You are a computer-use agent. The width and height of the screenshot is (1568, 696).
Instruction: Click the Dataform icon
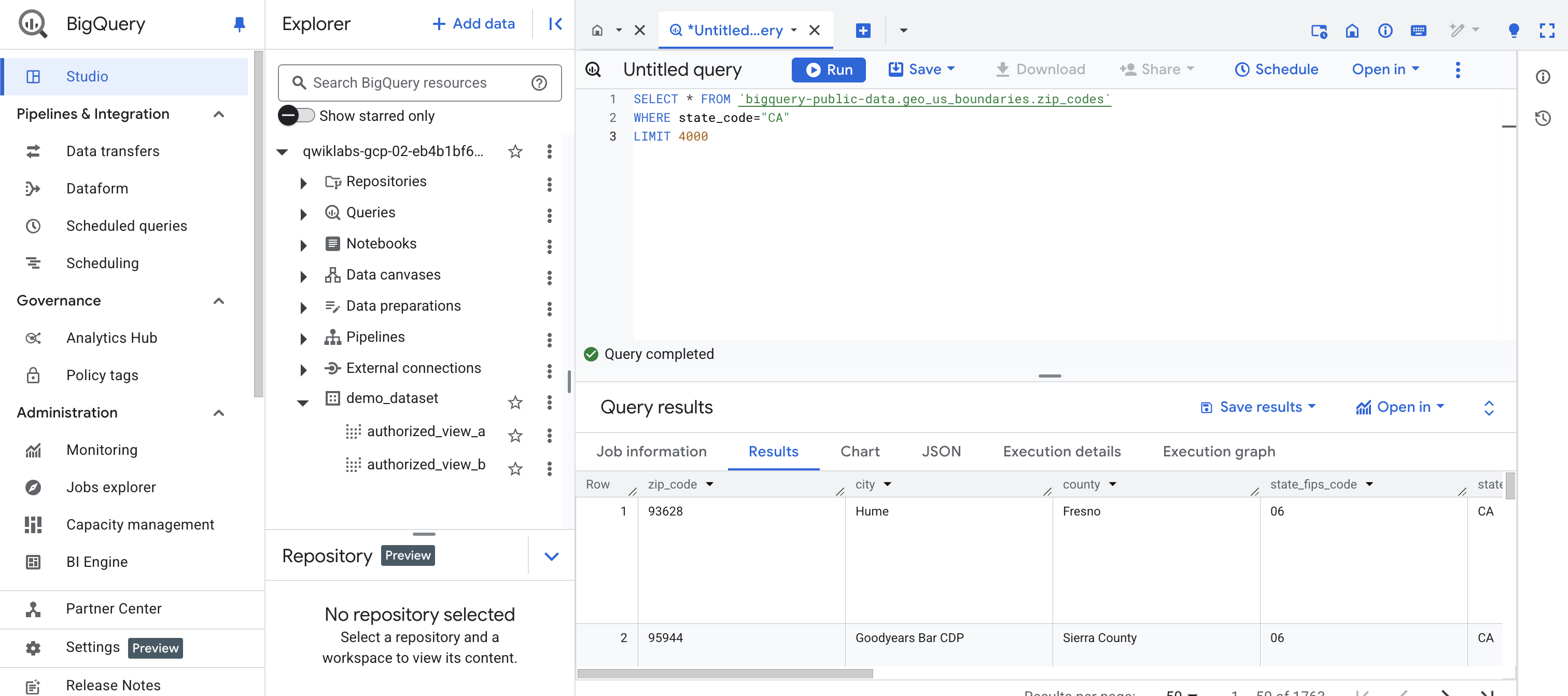[x=33, y=189]
